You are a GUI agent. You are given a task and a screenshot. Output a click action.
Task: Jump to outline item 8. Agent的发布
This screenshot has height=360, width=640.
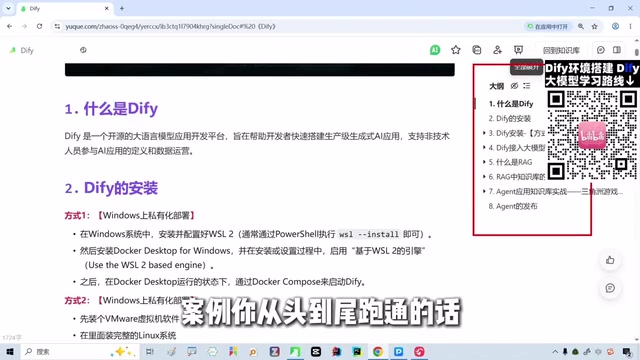pyautogui.click(x=513, y=206)
